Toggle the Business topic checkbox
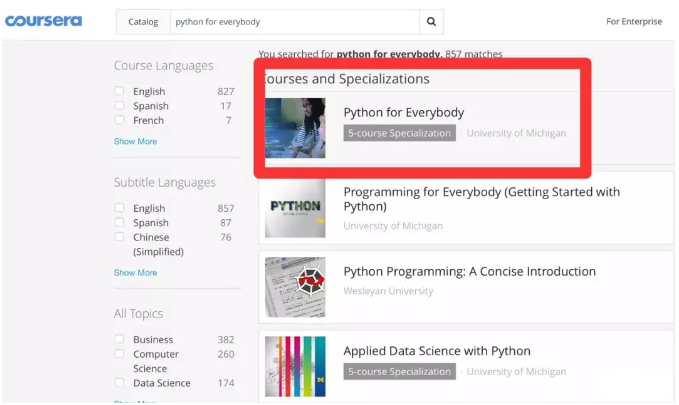Viewport: 679px width, 405px height. pos(120,340)
